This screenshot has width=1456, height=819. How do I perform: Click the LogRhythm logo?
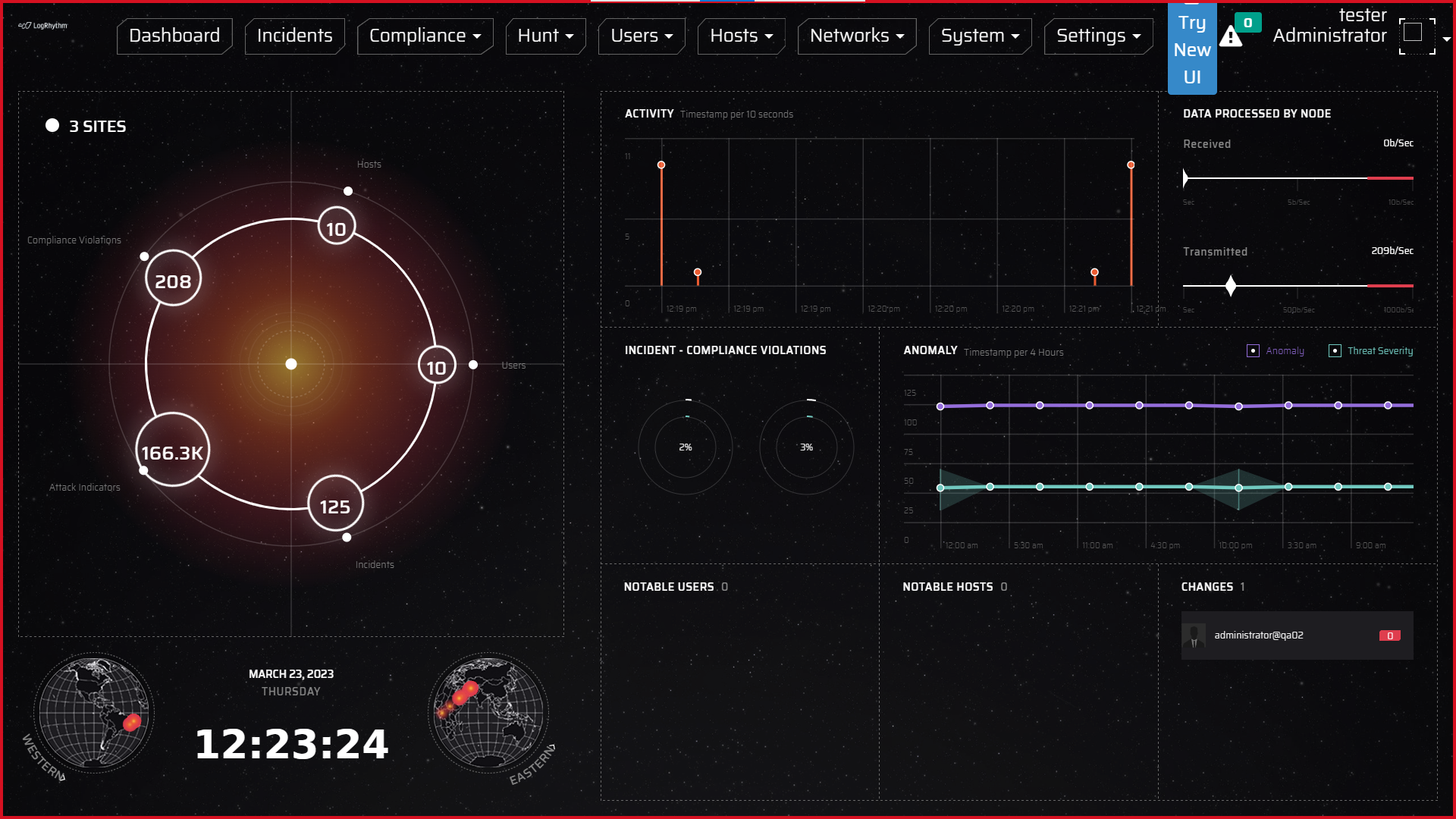43,26
